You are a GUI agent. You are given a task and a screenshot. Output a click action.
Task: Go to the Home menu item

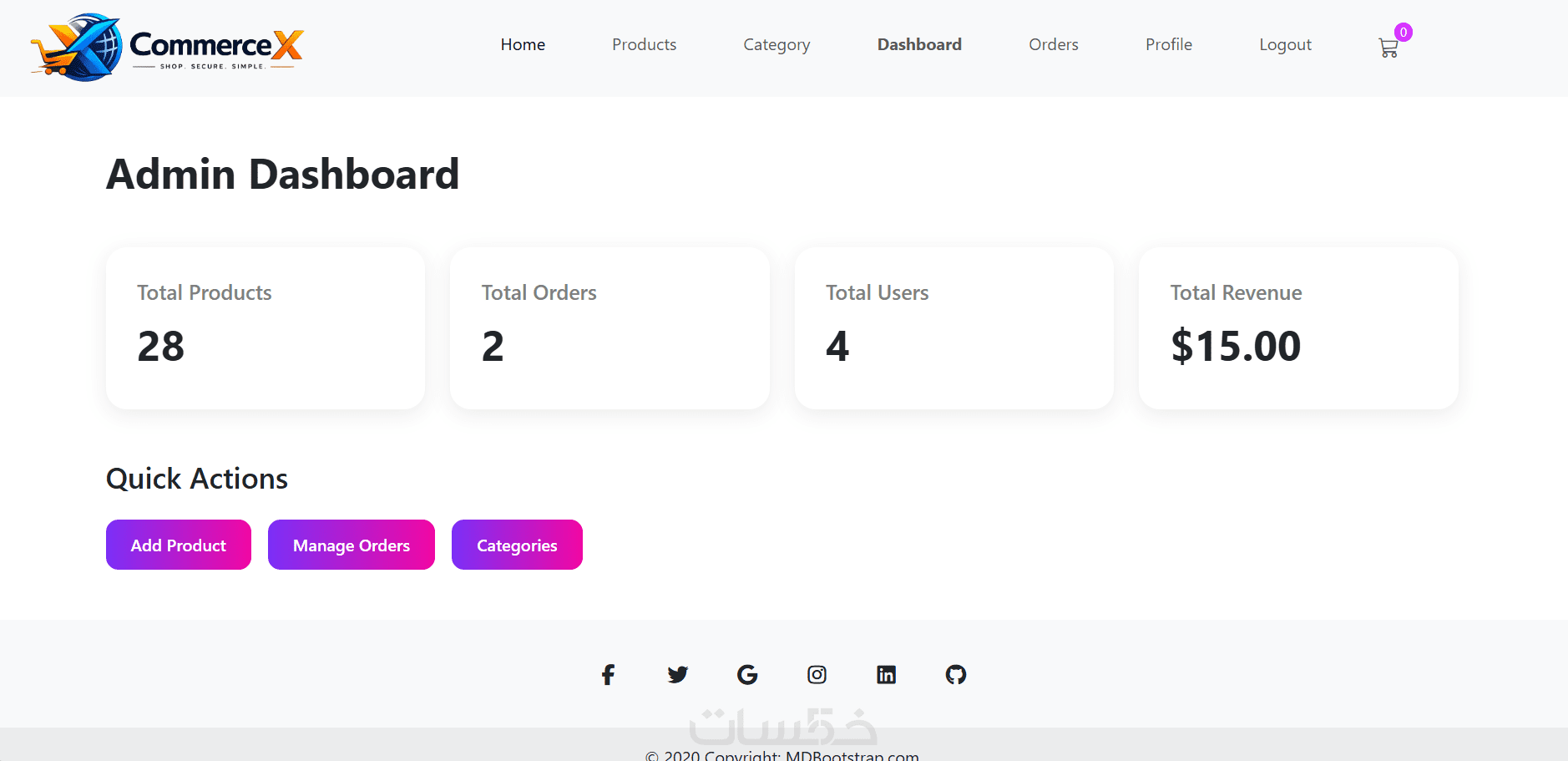pos(523,44)
